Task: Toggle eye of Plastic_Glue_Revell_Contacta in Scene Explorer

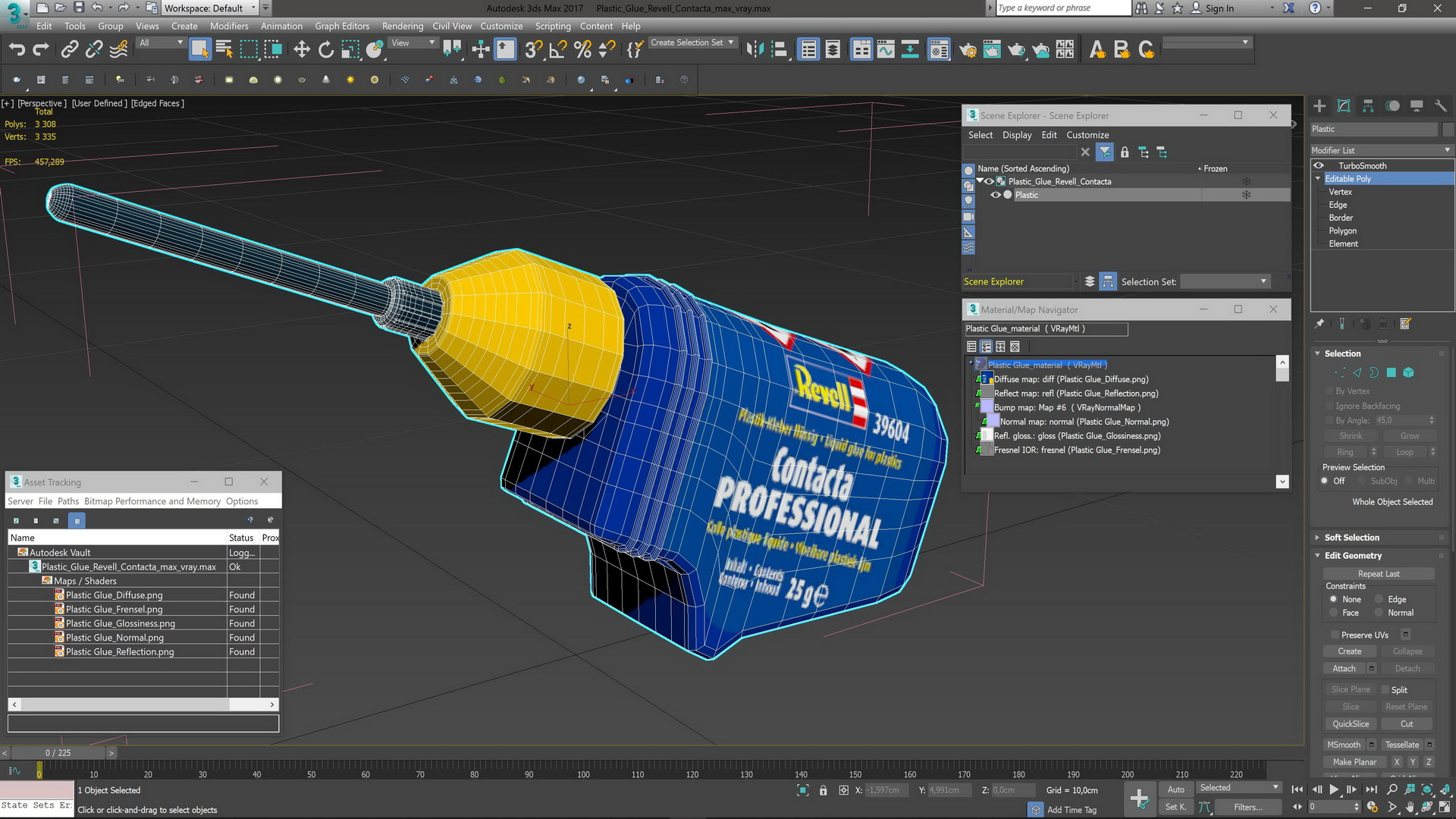Action: click(990, 181)
